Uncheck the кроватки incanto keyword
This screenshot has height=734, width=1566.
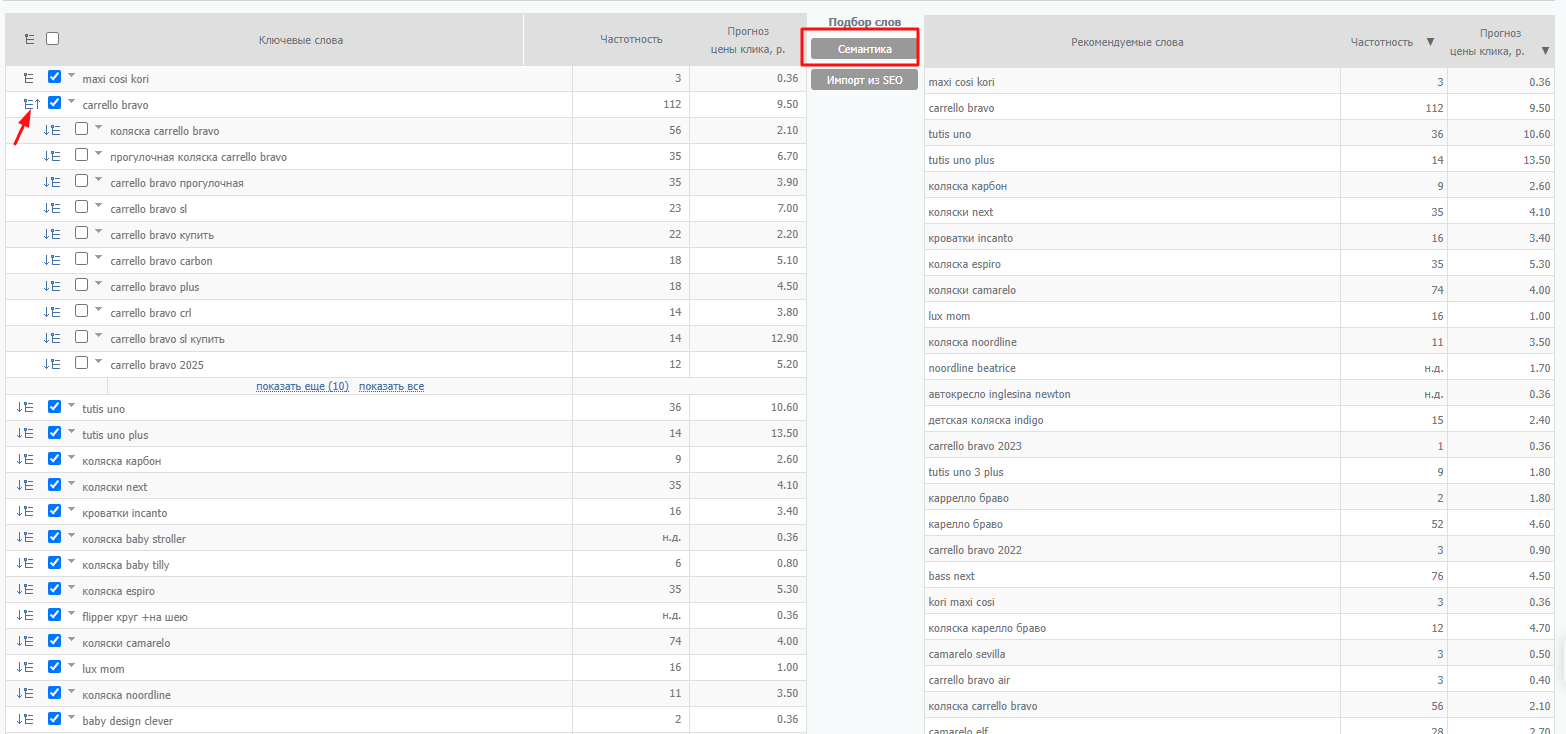pos(55,511)
